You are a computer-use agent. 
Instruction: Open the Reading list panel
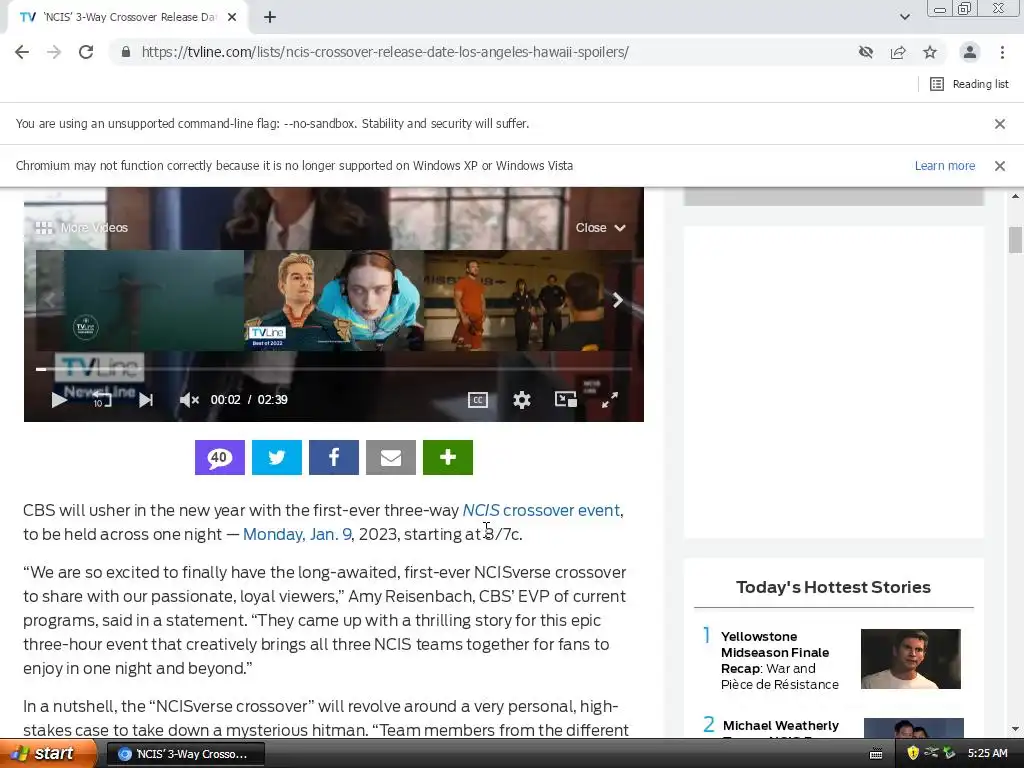click(x=969, y=84)
